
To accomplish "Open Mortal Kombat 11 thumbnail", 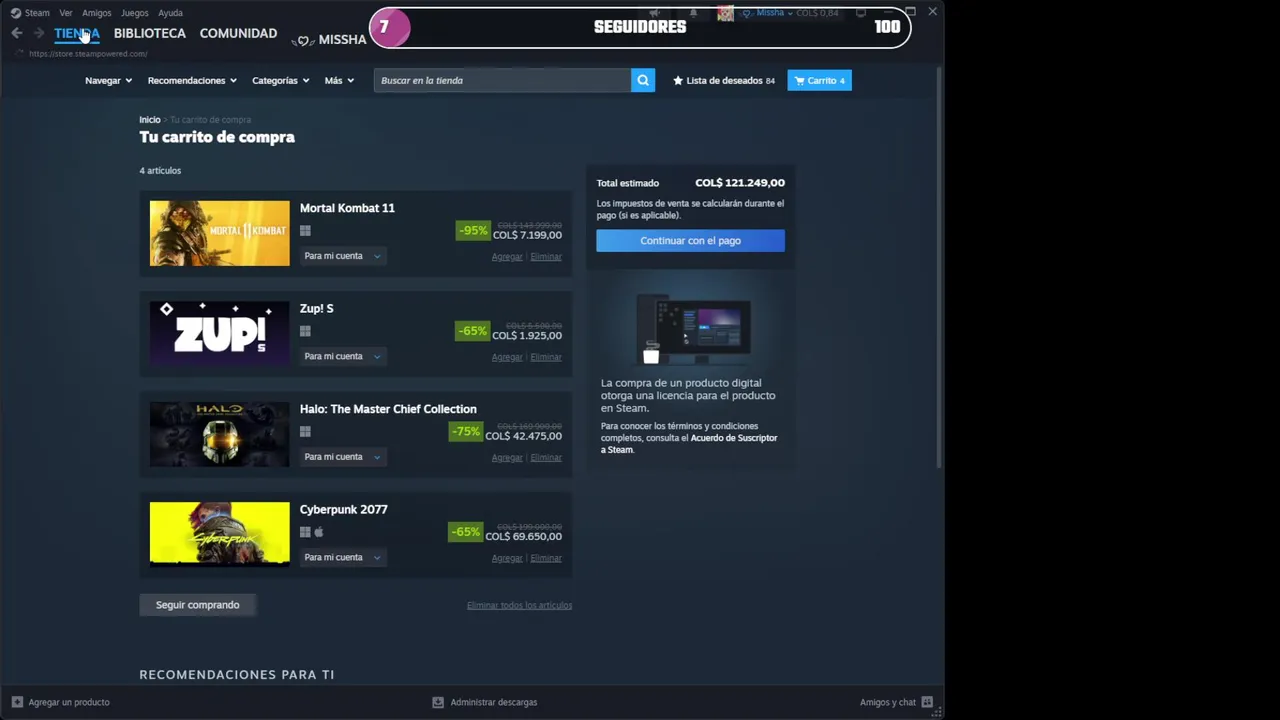I will (x=220, y=233).
